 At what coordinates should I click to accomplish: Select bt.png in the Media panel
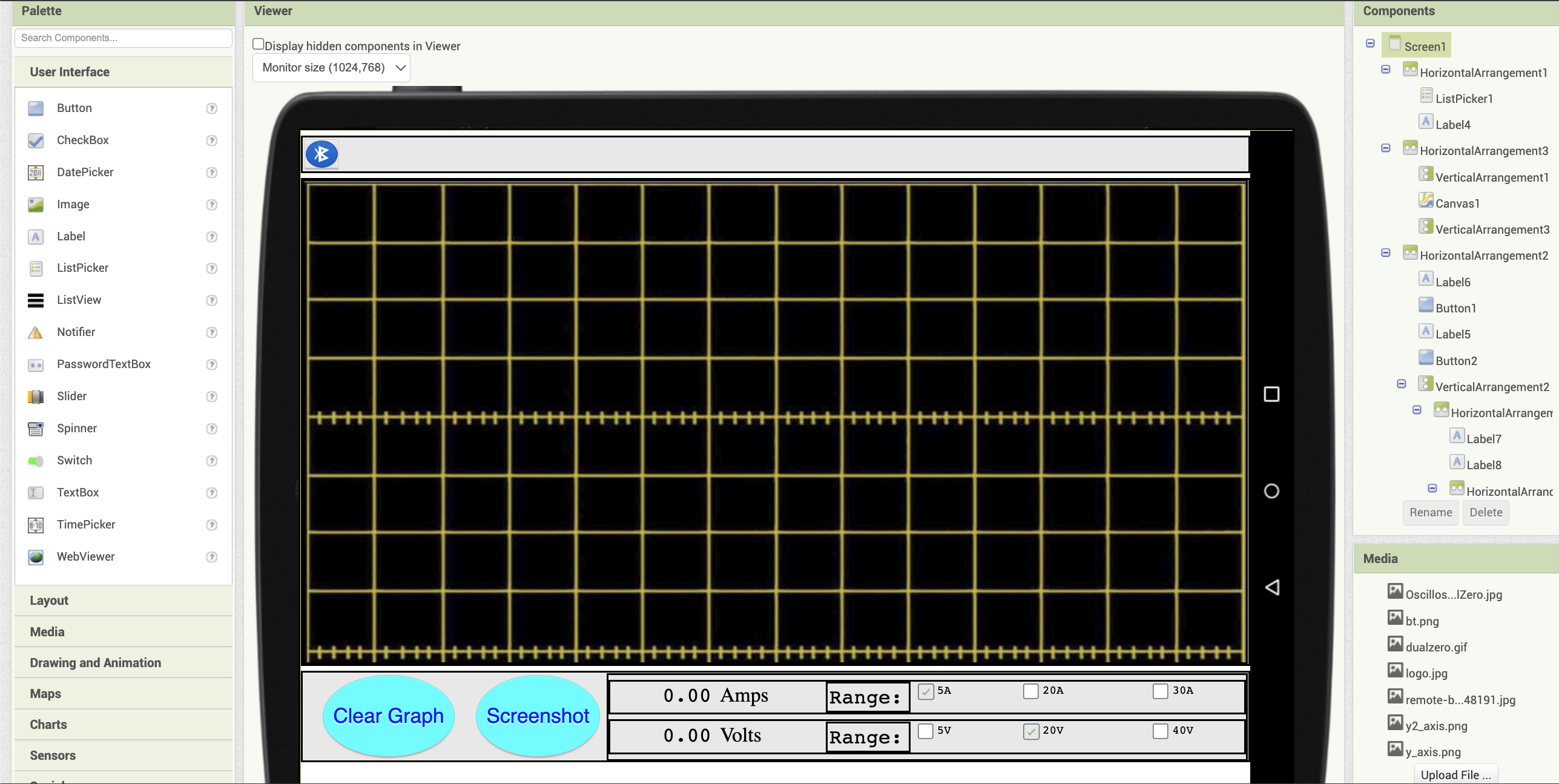(x=1423, y=621)
